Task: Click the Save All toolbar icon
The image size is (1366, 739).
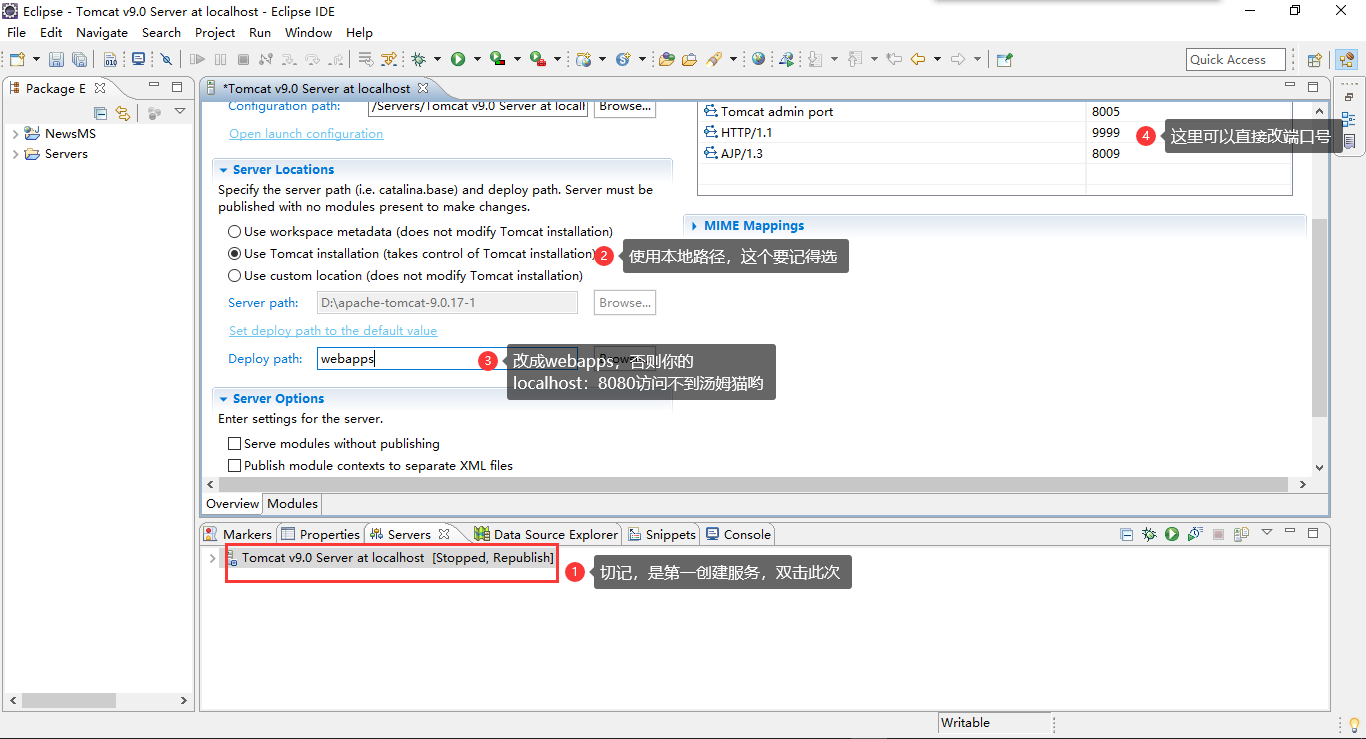Action: [x=78, y=59]
